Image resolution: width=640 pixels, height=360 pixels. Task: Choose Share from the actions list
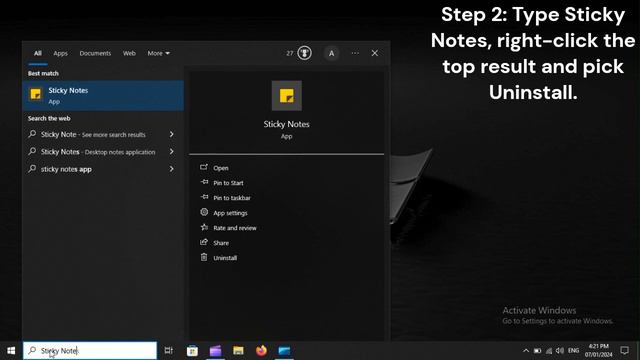coord(221,243)
